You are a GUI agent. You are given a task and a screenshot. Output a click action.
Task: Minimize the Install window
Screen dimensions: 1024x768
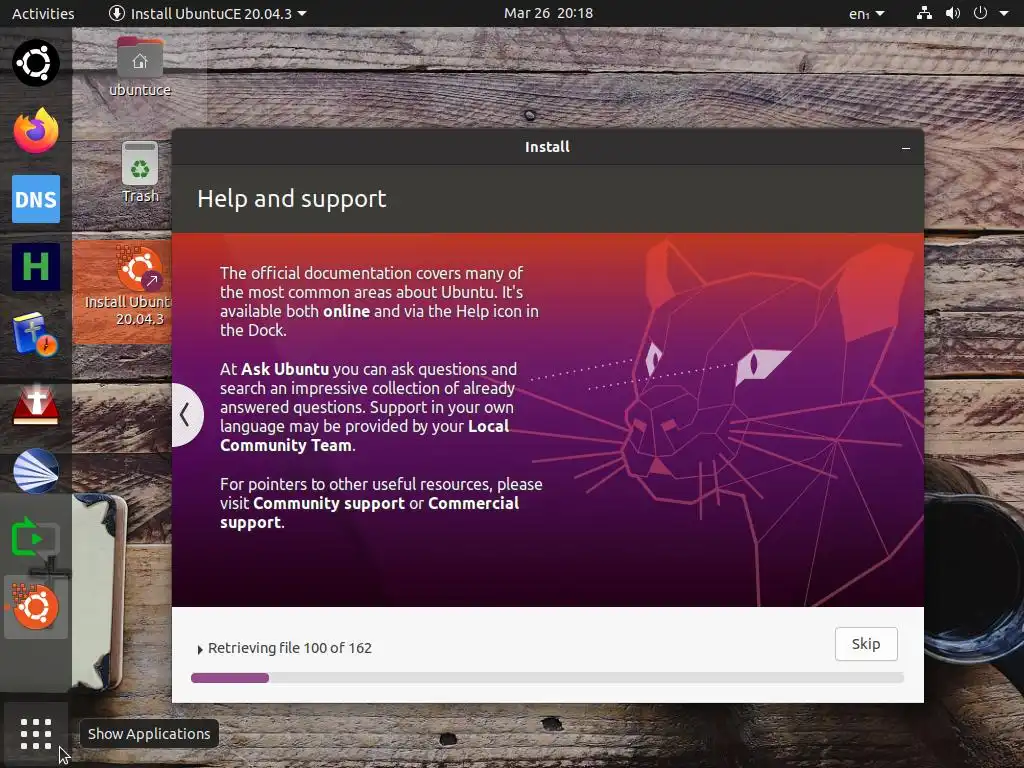(x=906, y=148)
